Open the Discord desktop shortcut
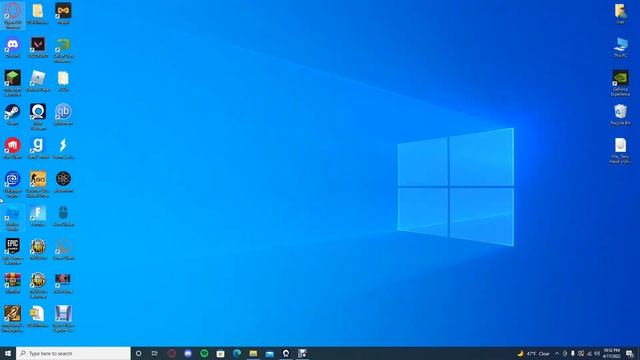Image resolution: width=640 pixels, height=360 pixels. tap(13, 48)
